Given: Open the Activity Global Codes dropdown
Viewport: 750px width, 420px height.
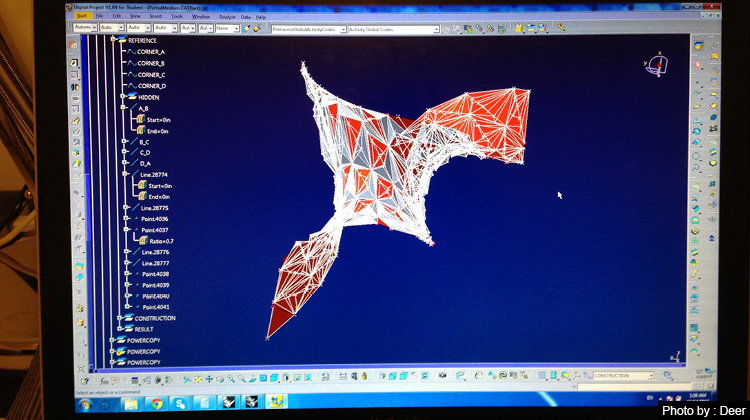Looking at the screenshot, I should (394, 29).
